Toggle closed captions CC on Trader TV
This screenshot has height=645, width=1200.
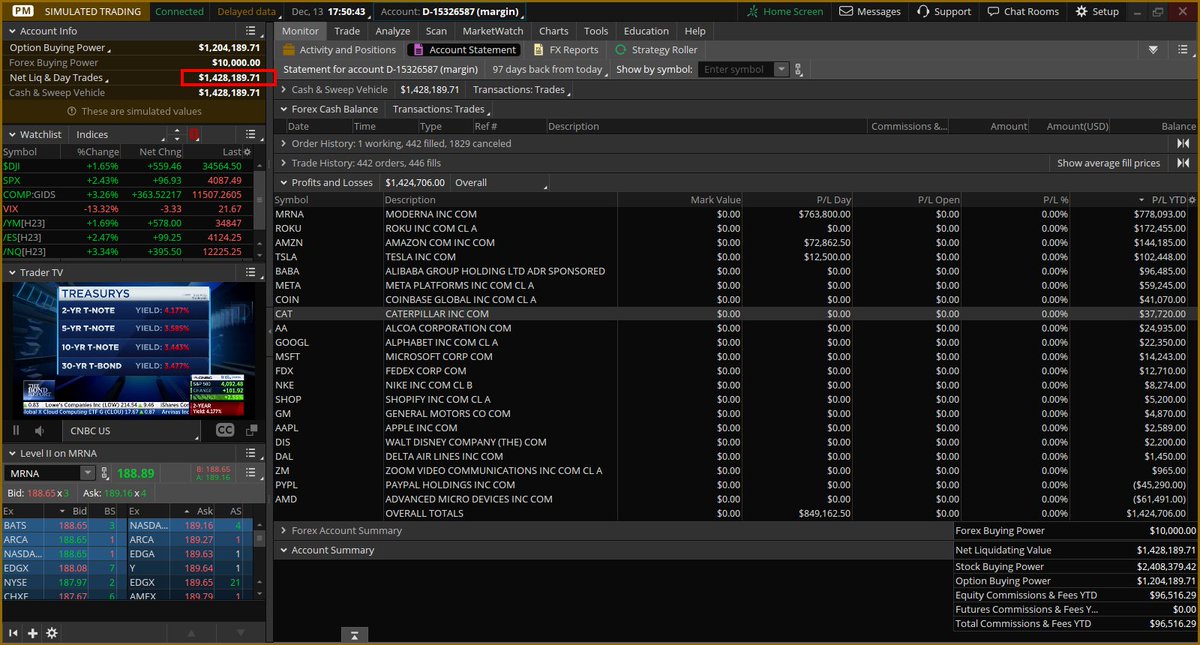click(225, 430)
